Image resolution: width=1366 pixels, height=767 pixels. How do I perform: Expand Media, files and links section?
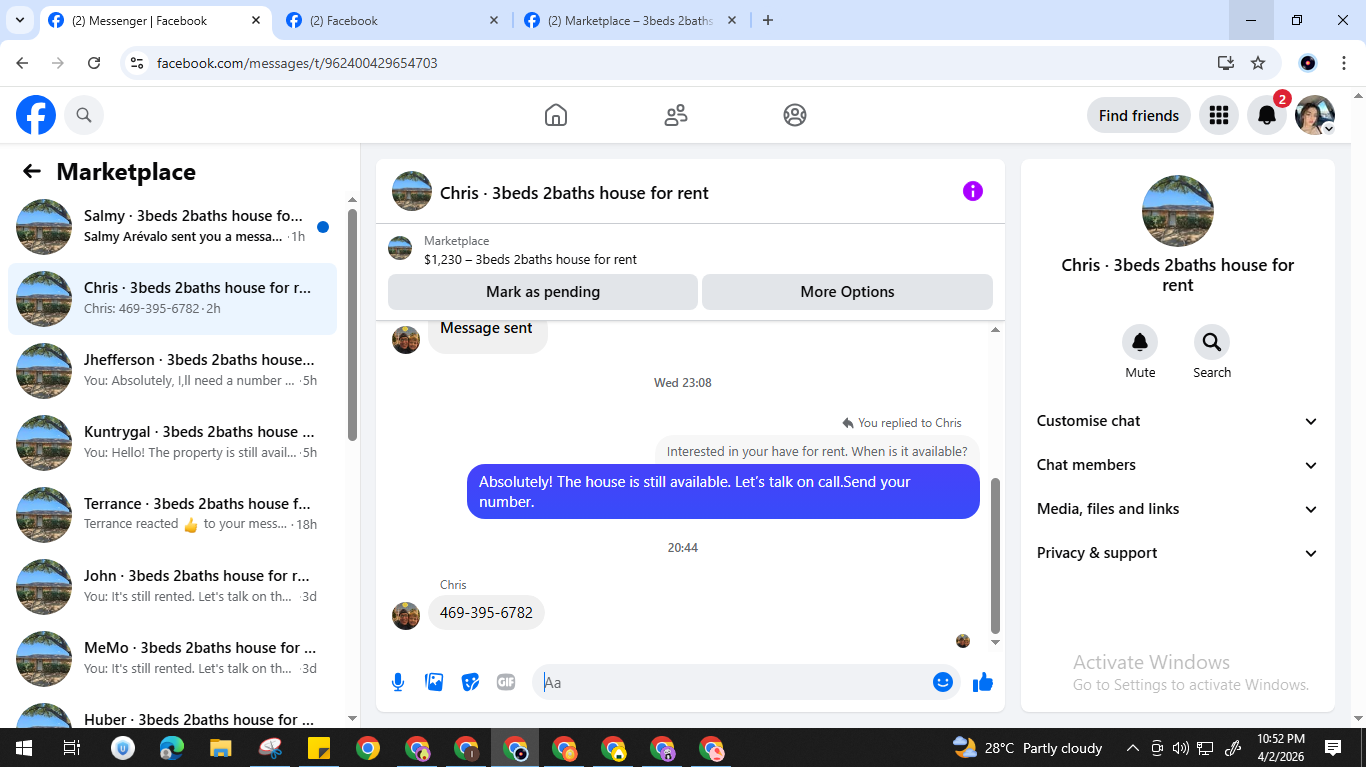click(1177, 509)
